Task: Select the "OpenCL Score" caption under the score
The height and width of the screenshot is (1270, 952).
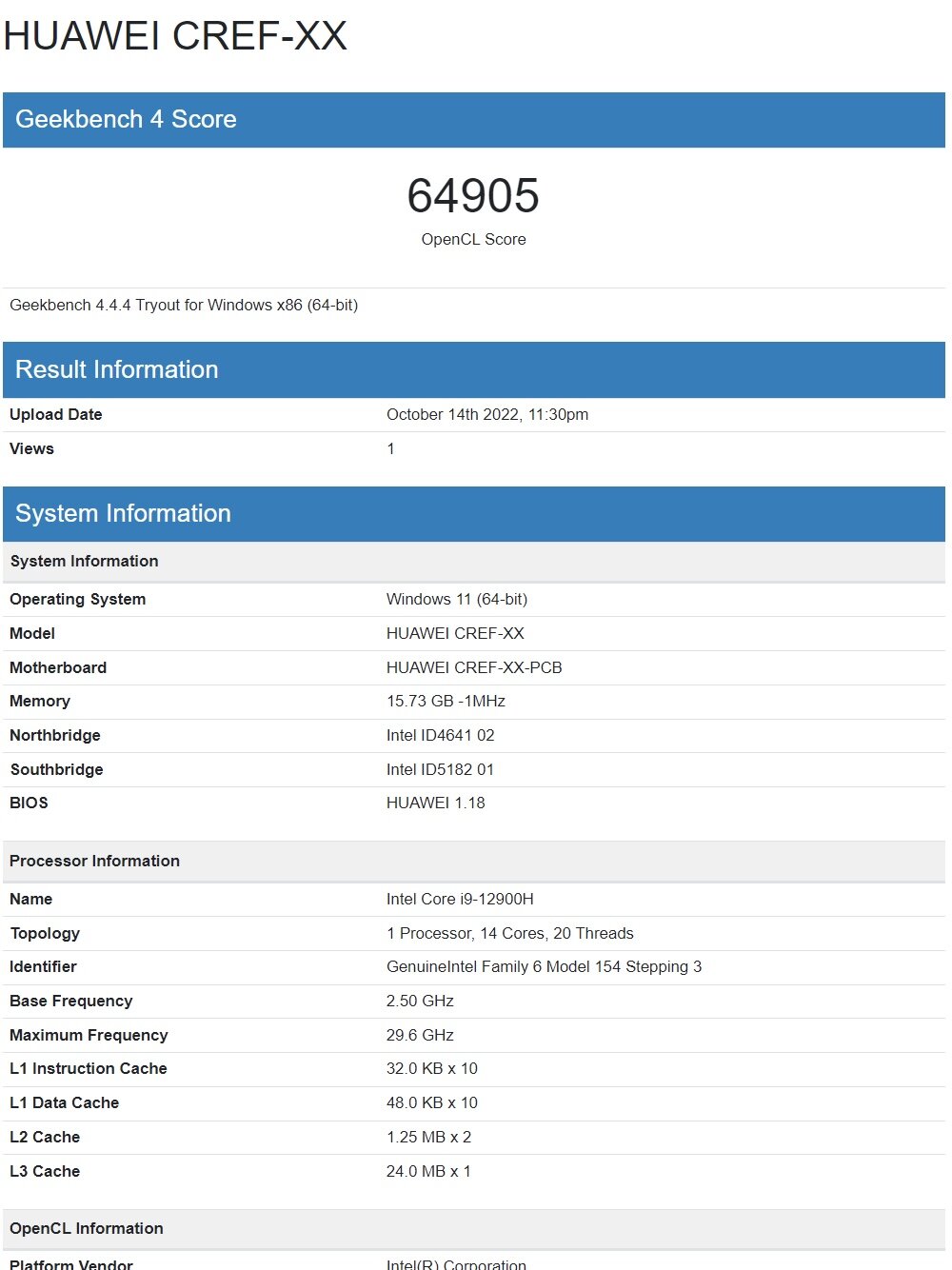Action: pyautogui.click(x=473, y=239)
